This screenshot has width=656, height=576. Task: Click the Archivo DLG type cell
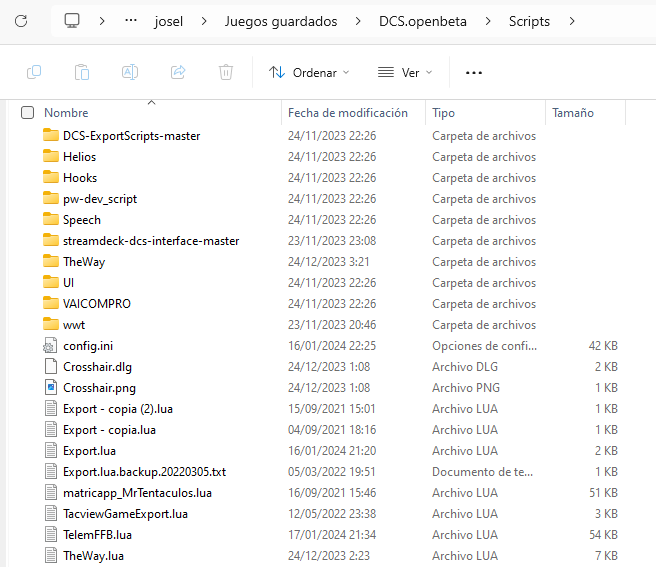click(x=465, y=366)
